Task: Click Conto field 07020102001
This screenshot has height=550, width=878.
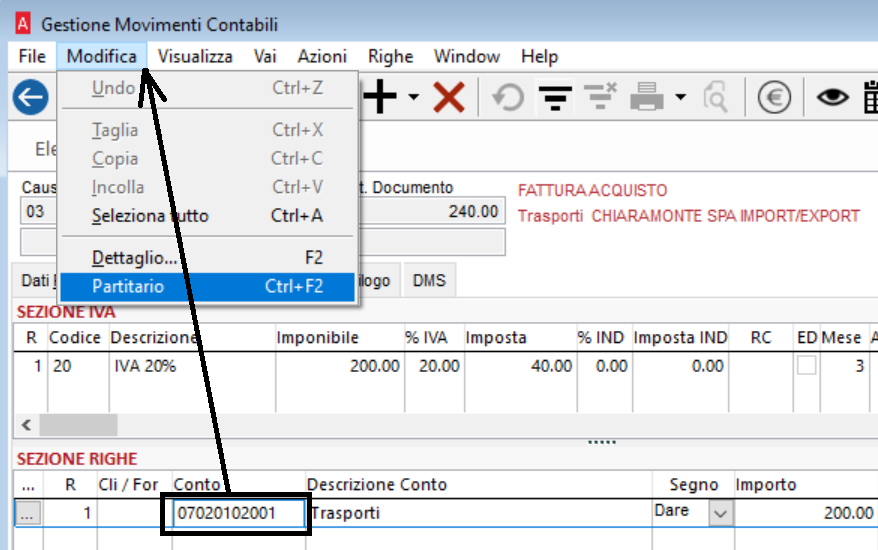Action: pyautogui.click(x=239, y=513)
